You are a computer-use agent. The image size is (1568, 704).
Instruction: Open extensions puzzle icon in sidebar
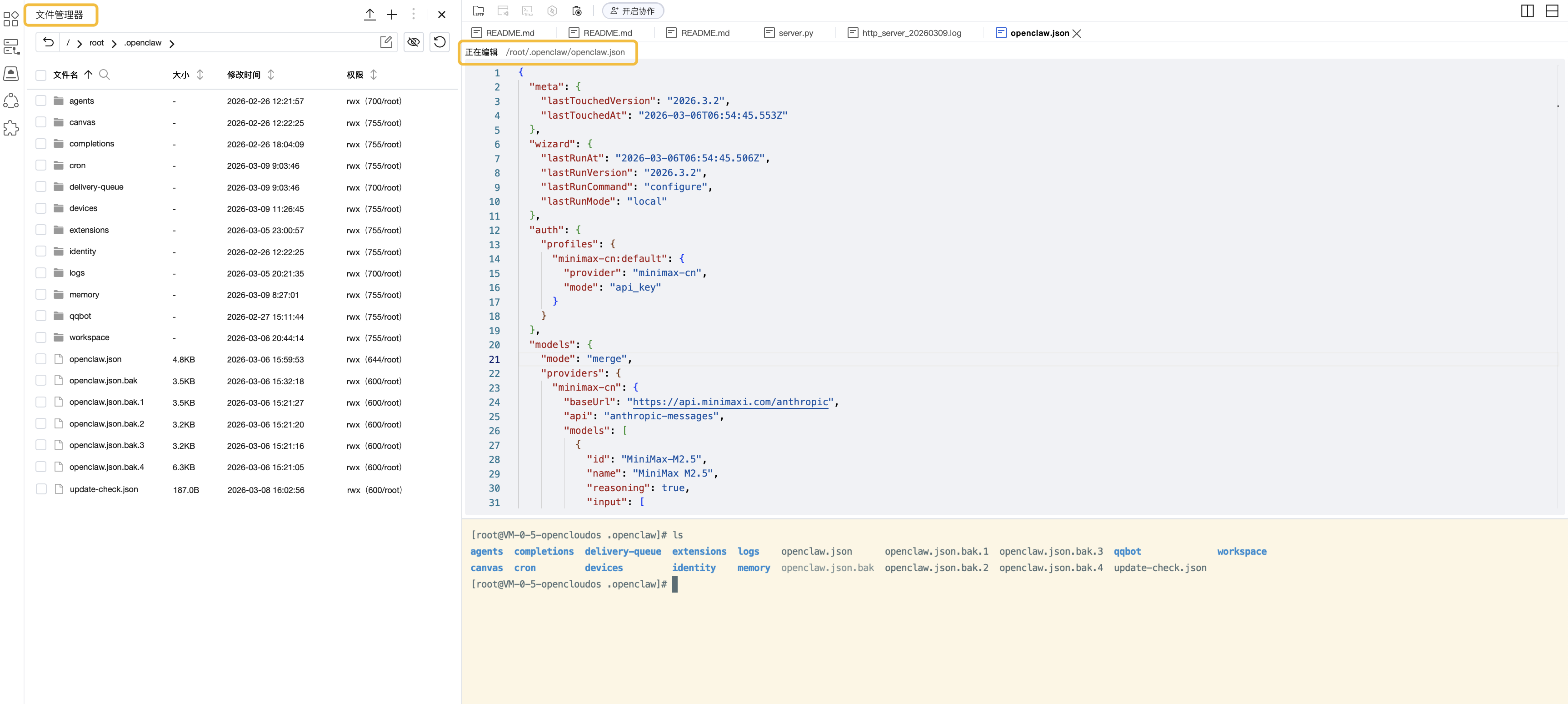[11, 128]
